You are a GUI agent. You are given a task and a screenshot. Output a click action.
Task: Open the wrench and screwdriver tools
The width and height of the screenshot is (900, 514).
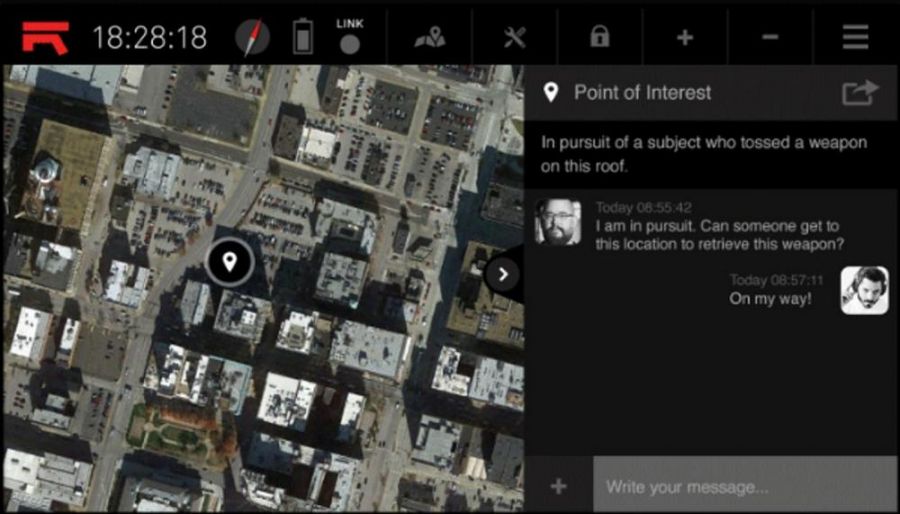coord(514,38)
